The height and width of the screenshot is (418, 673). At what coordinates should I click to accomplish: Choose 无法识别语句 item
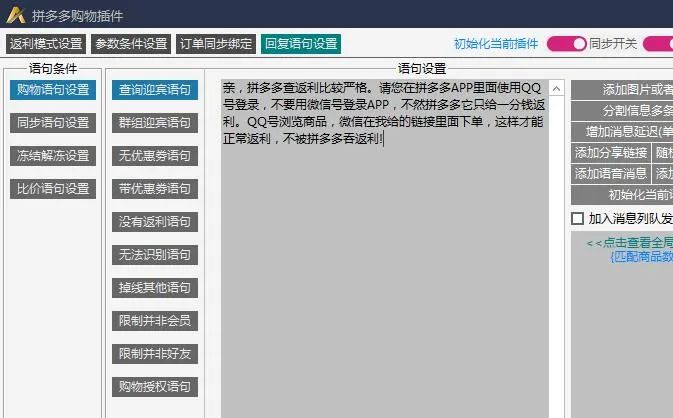155,255
